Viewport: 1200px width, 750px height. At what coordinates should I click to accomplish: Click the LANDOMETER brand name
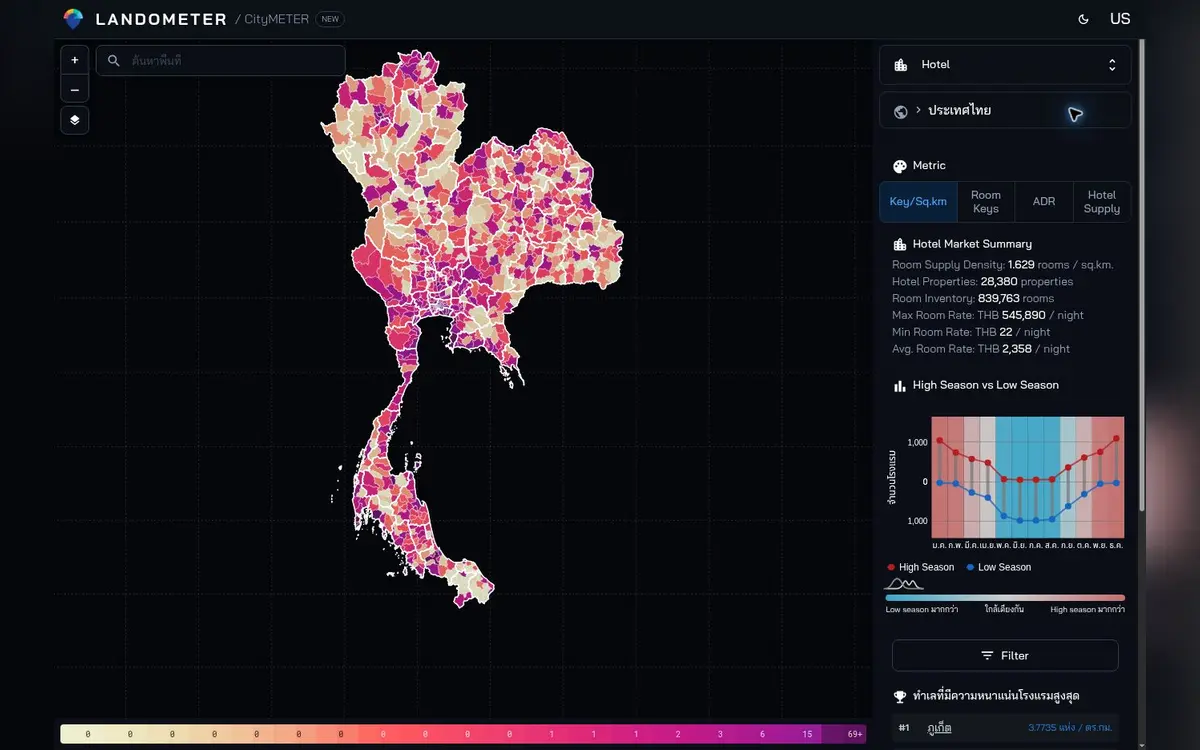click(x=160, y=19)
